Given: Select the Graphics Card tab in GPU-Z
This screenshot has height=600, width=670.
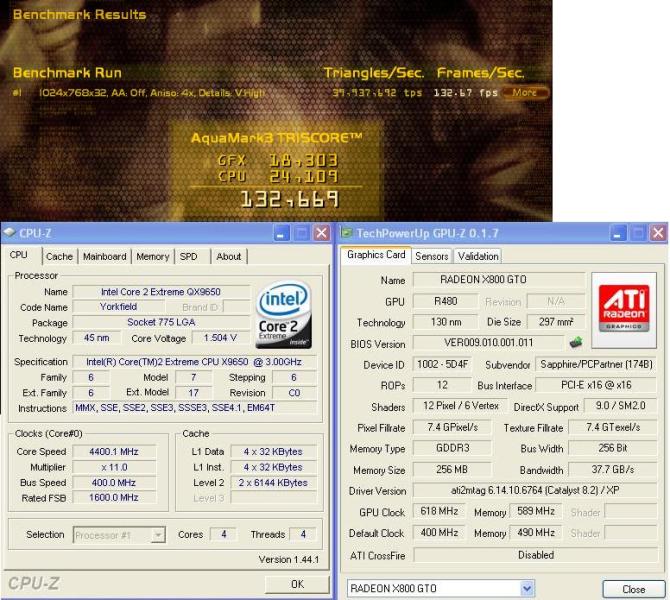Looking at the screenshot, I should [376, 255].
